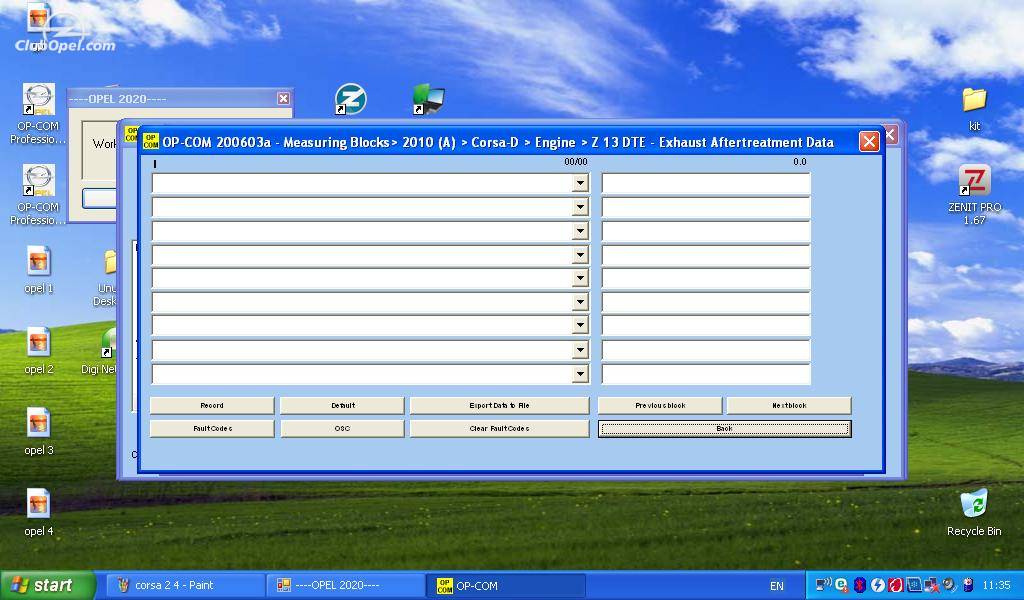Image resolution: width=1024 pixels, height=600 pixels.
Task: Click the EN language indicator
Action: [x=776, y=586]
